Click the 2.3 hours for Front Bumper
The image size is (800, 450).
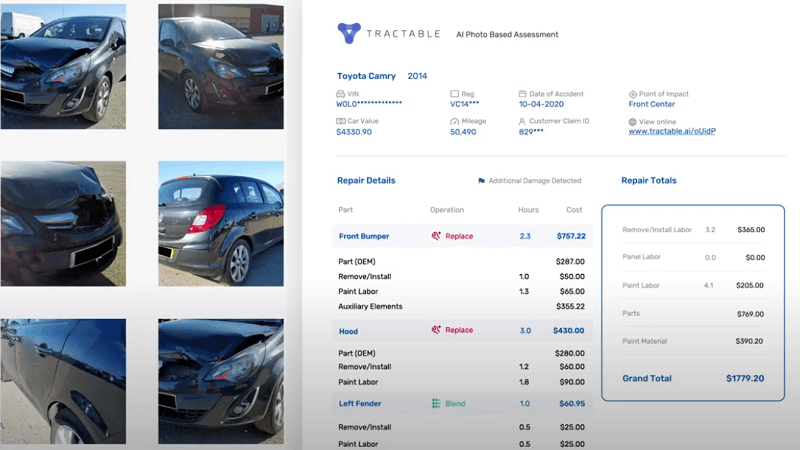pyautogui.click(x=526, y=236)
